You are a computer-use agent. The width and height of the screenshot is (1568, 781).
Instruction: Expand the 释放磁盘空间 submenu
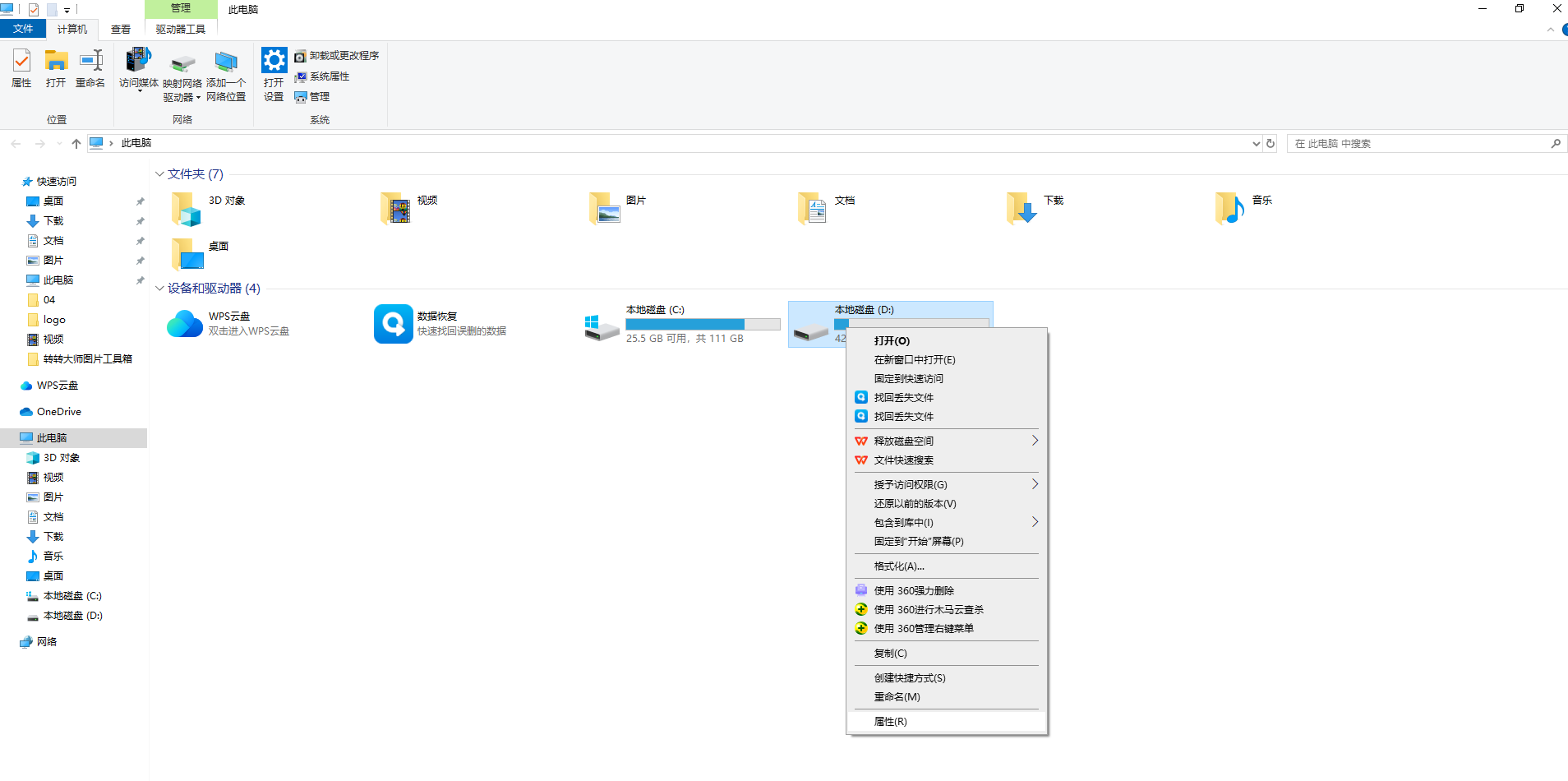coord(1035,441)
